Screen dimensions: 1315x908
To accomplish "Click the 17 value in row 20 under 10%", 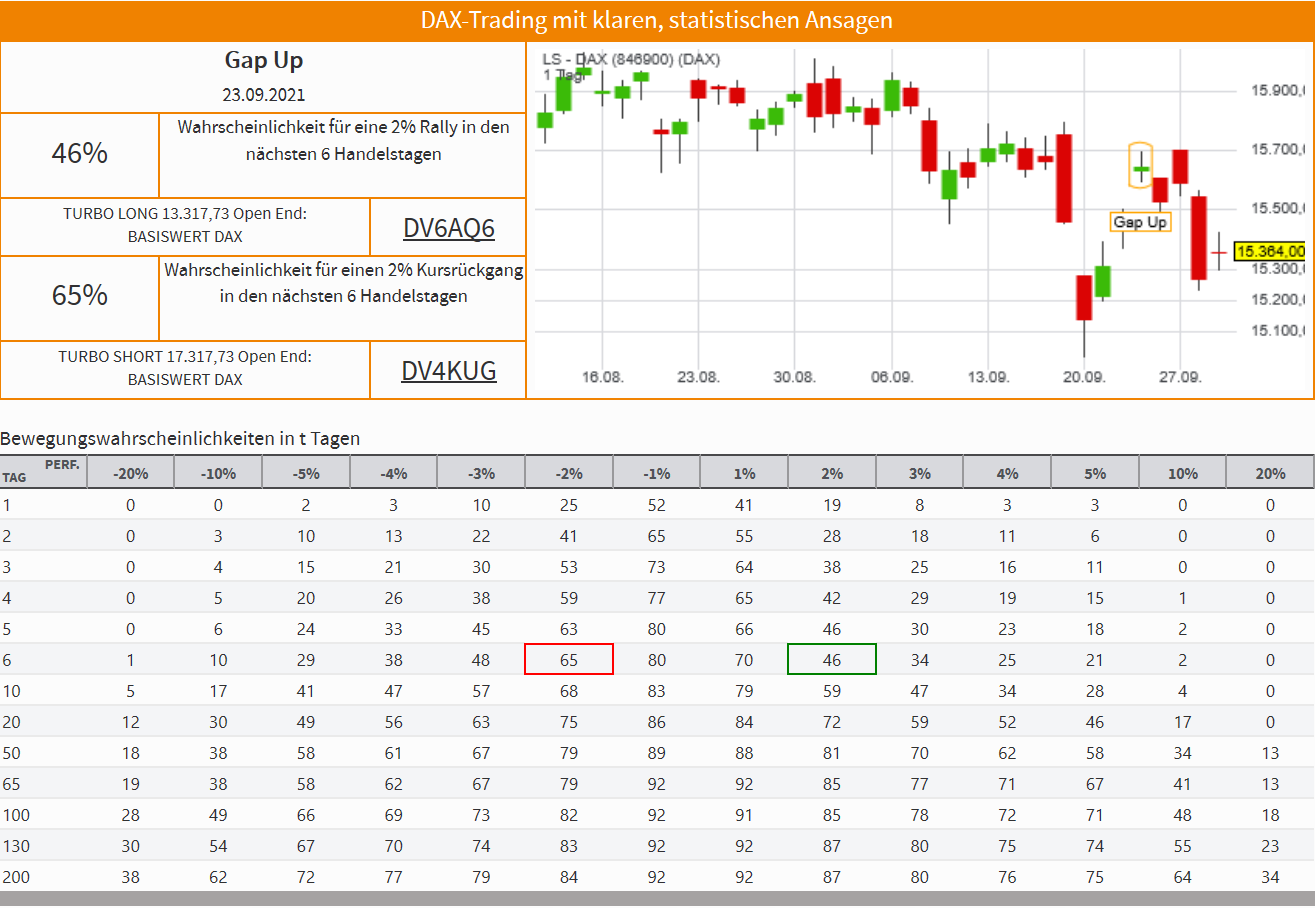I will 1182,722.
